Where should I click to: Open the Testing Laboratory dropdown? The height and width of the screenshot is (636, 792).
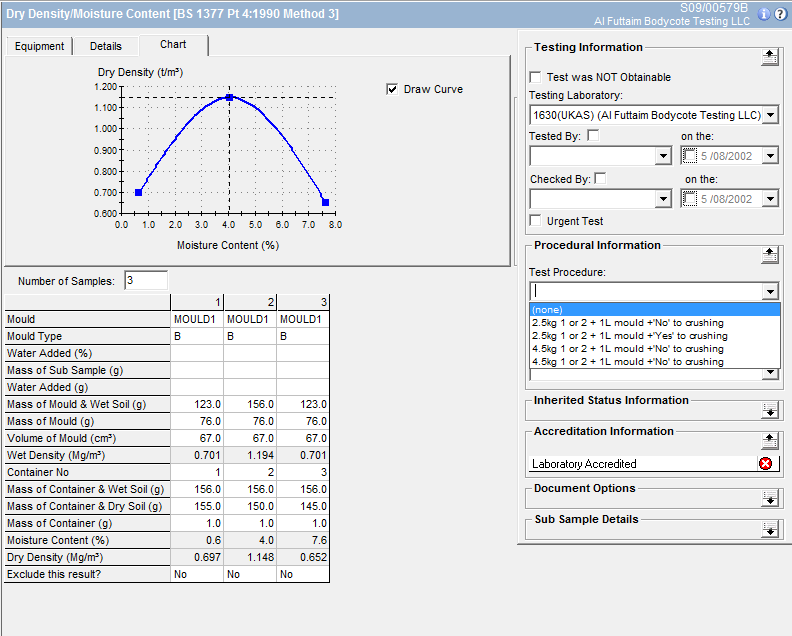(769, 116)
